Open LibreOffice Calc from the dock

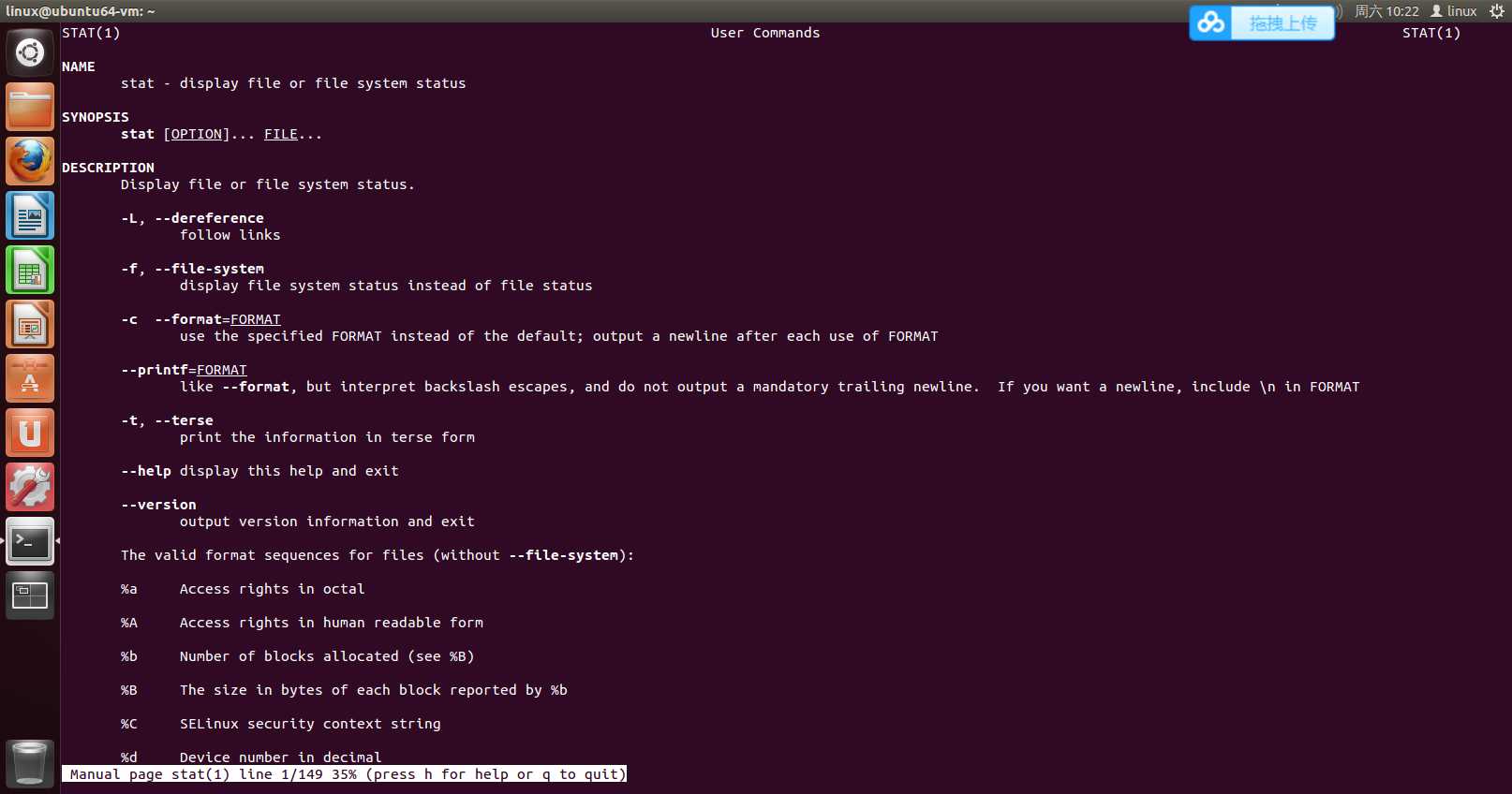[30, 270]
